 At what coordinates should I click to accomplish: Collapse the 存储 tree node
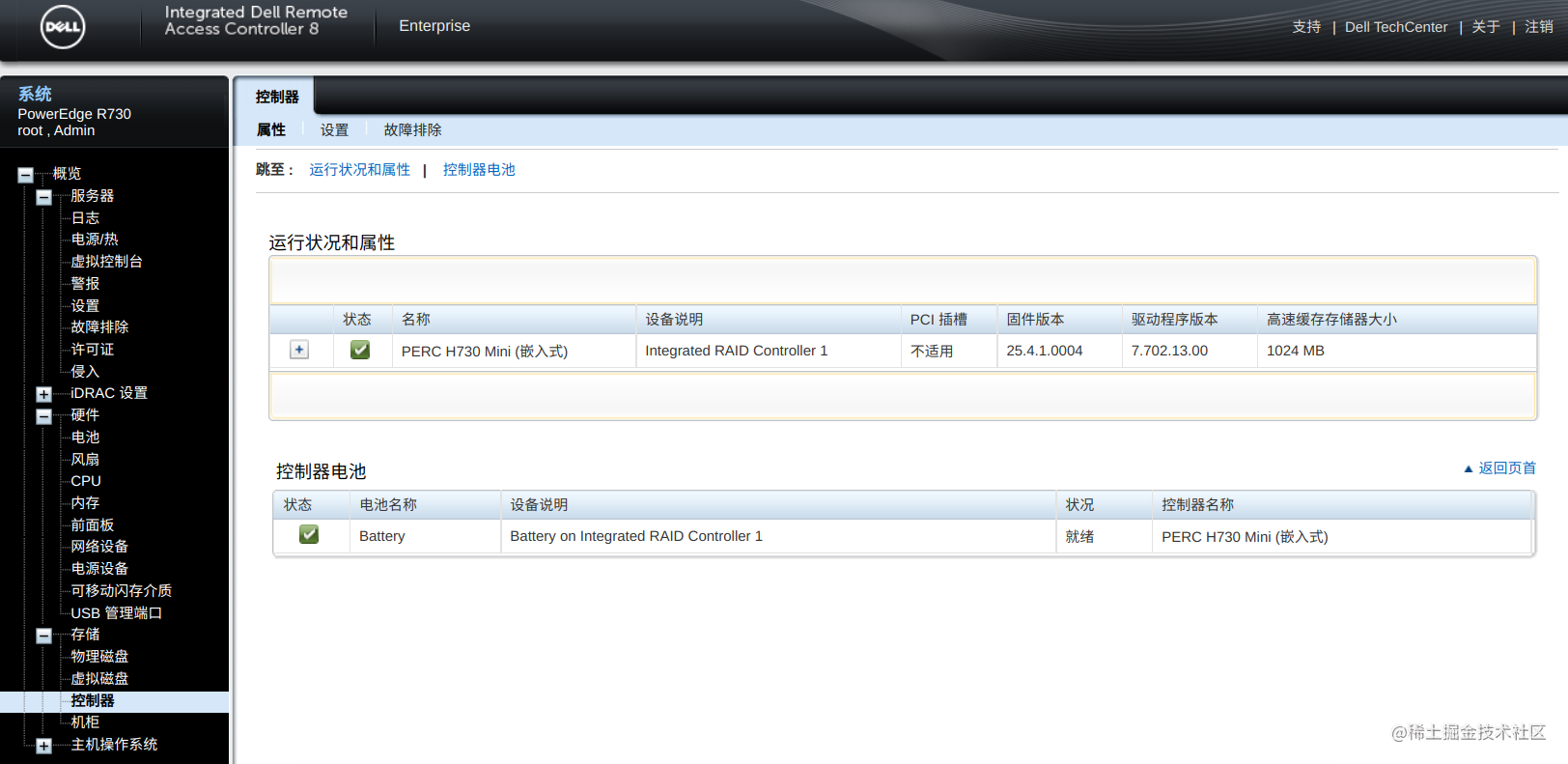[43, 636]
